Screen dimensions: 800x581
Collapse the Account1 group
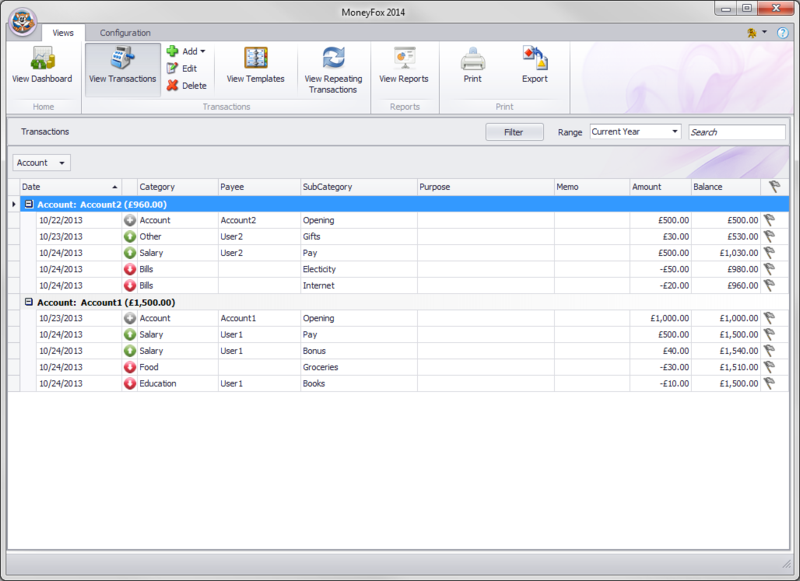point(29,302)
